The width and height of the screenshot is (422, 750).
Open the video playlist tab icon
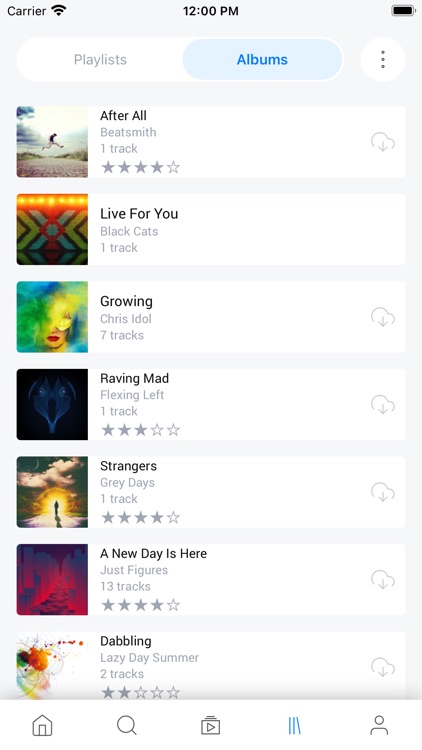click(x=211, y=725)
